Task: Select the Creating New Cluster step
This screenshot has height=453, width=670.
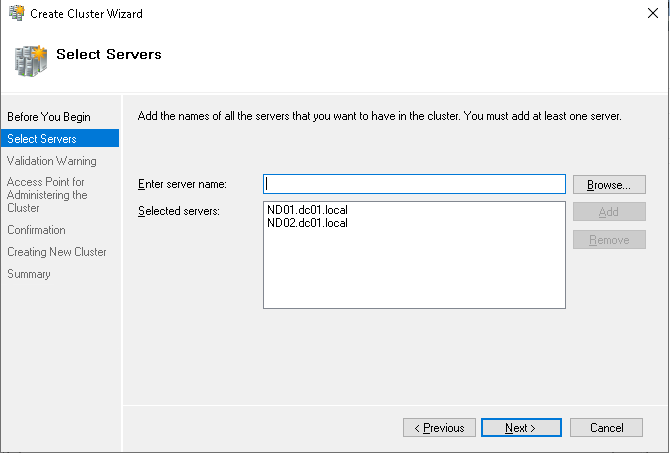Action: click(x=57, y=252)
